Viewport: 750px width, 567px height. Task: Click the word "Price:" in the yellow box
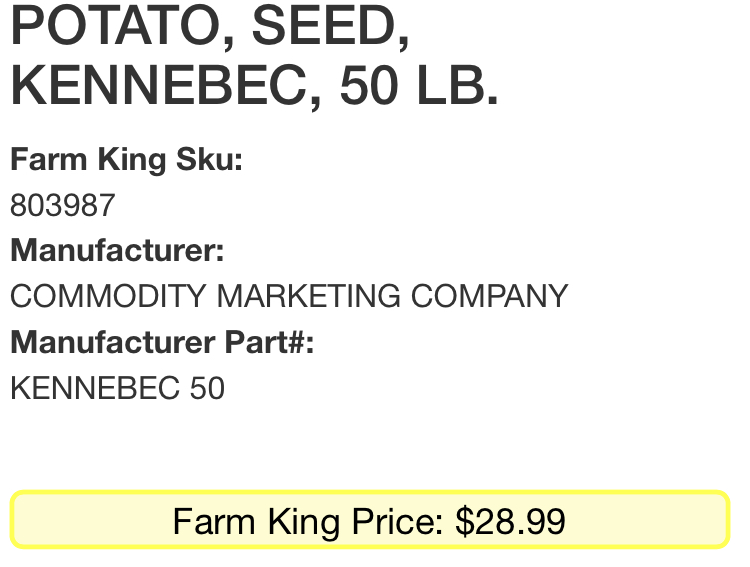coord(397,521)
